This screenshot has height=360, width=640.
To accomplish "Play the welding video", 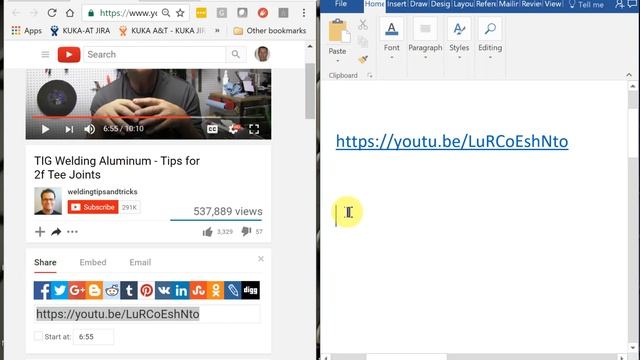I will pyautogui.click(x=45, y=129).
